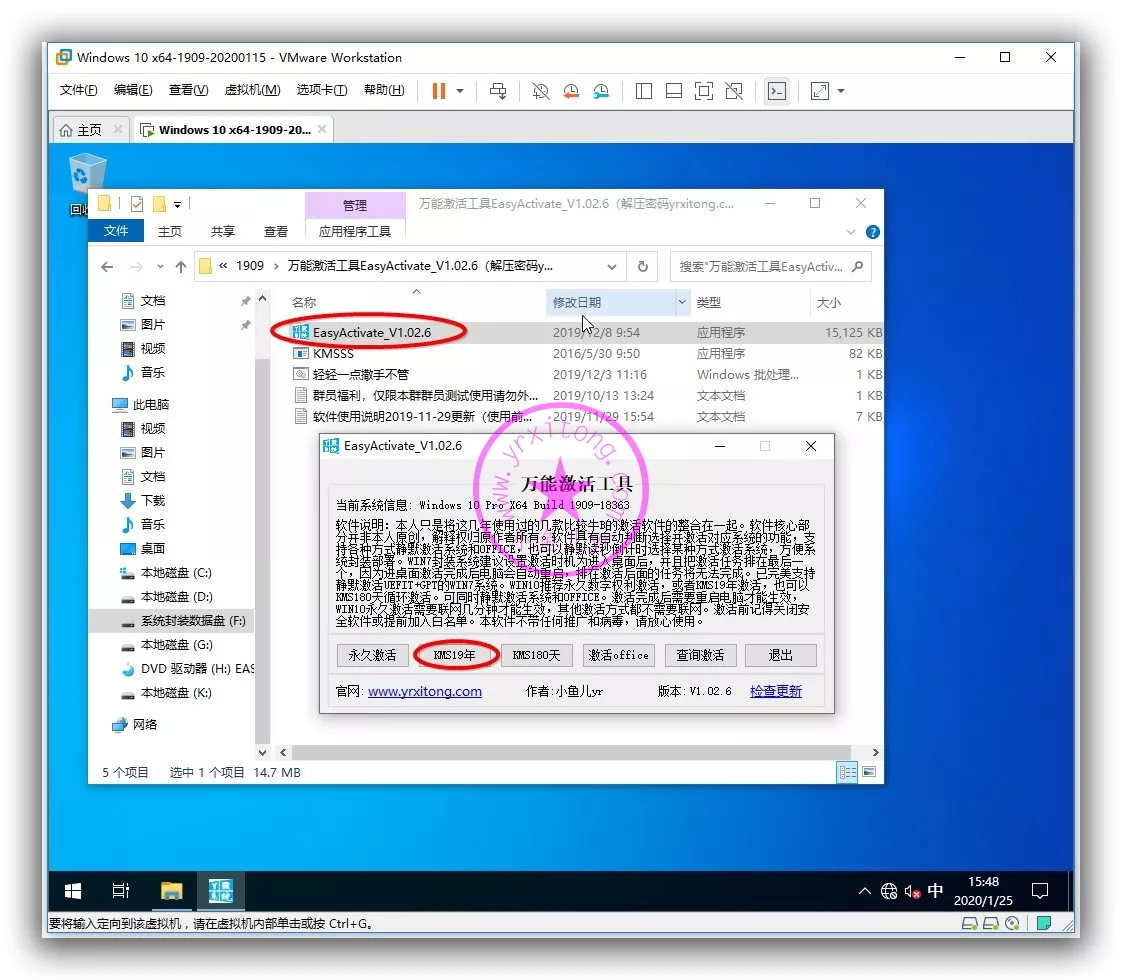1122x980 pixels.
Task: Click the Explorer refresh icon
Action: click(642, 267)
